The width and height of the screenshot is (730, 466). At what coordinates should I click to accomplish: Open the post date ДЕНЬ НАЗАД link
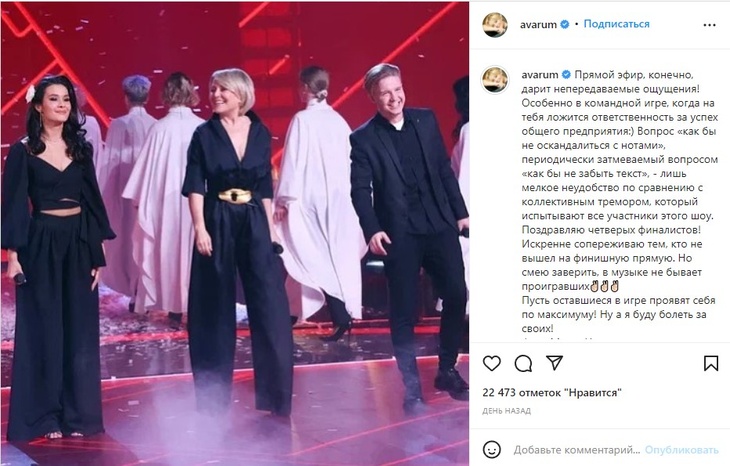[507, 411]
